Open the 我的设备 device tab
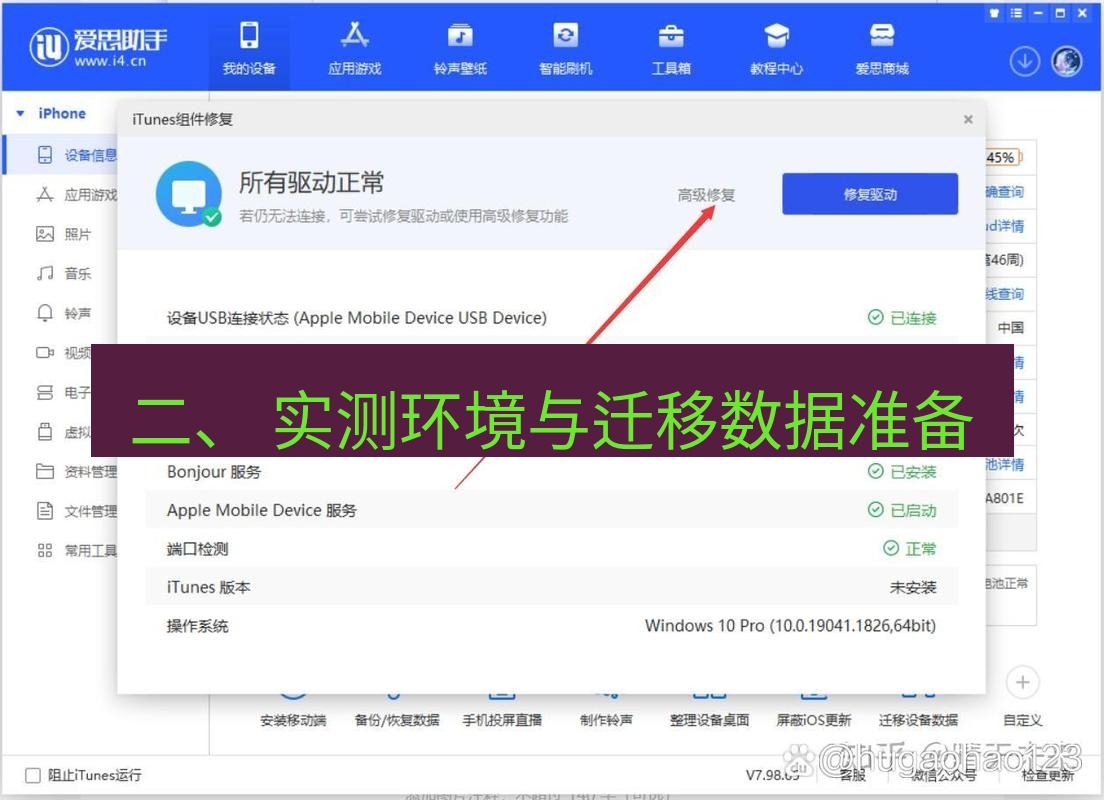Image resolution: width=1104 pixels, height=800 pixels. point(249,48)
